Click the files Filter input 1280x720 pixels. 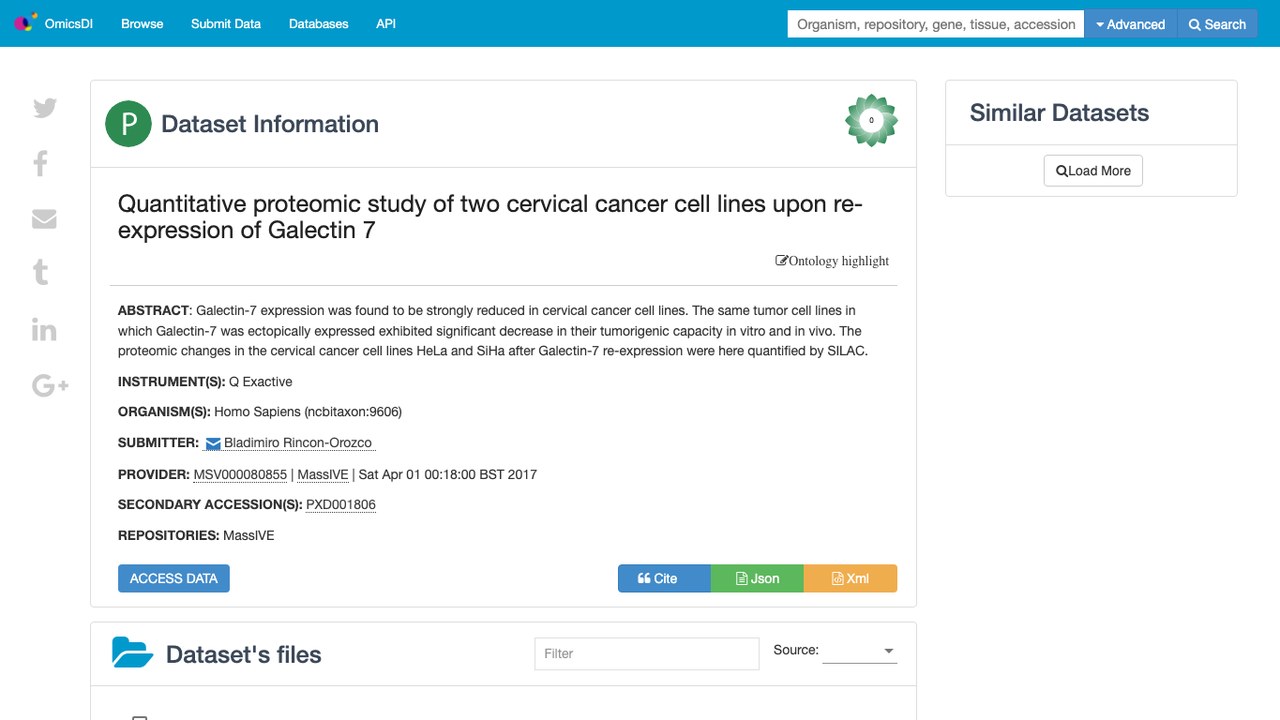pyautogui.click(x=647, y=654)
